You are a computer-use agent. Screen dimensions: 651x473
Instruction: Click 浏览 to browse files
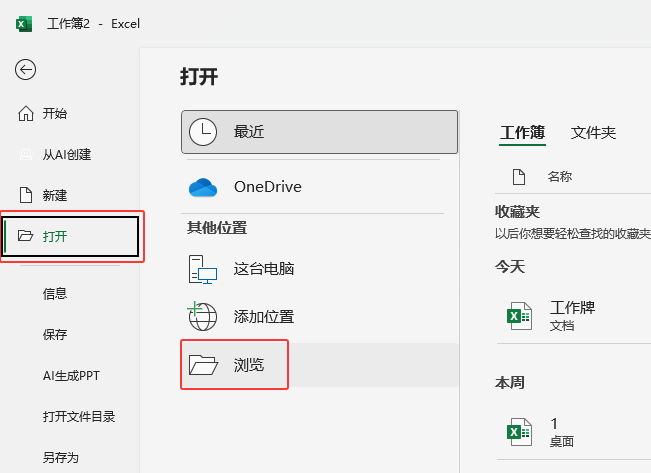tap(320, 365)
